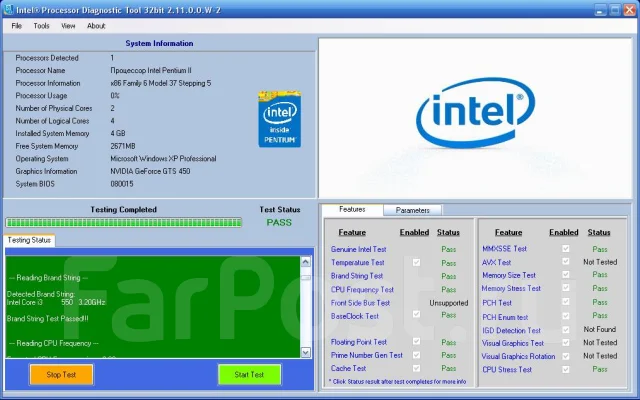
Task: Click the orange Stop Test button
Action: point(61,374)
